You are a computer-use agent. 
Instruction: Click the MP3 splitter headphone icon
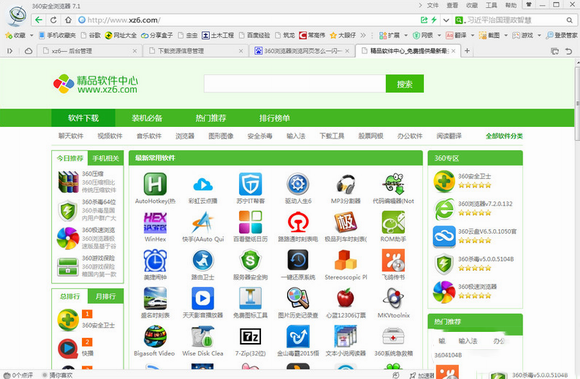[345, 184]
